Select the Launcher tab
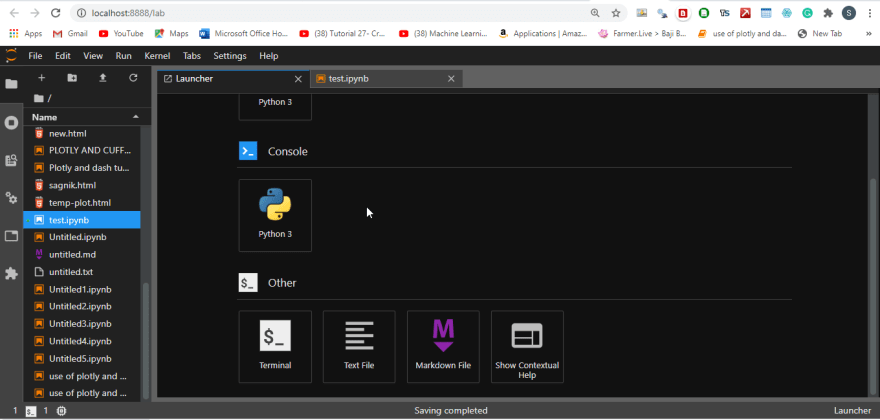This screenshot has height=420, width=880. pos(233,79)
